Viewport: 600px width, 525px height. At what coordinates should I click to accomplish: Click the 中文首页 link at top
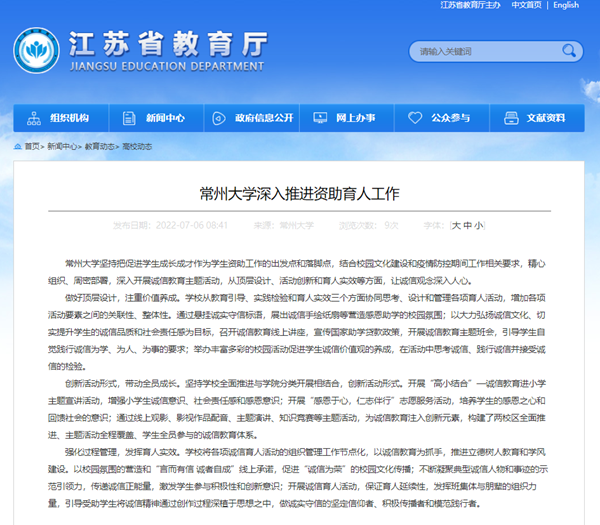(x=526, y=5)
